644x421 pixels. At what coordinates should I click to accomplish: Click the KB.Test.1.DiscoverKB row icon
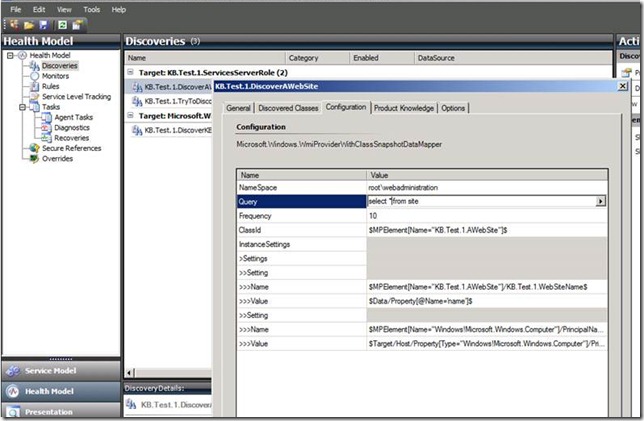click(x=137, y=130)
